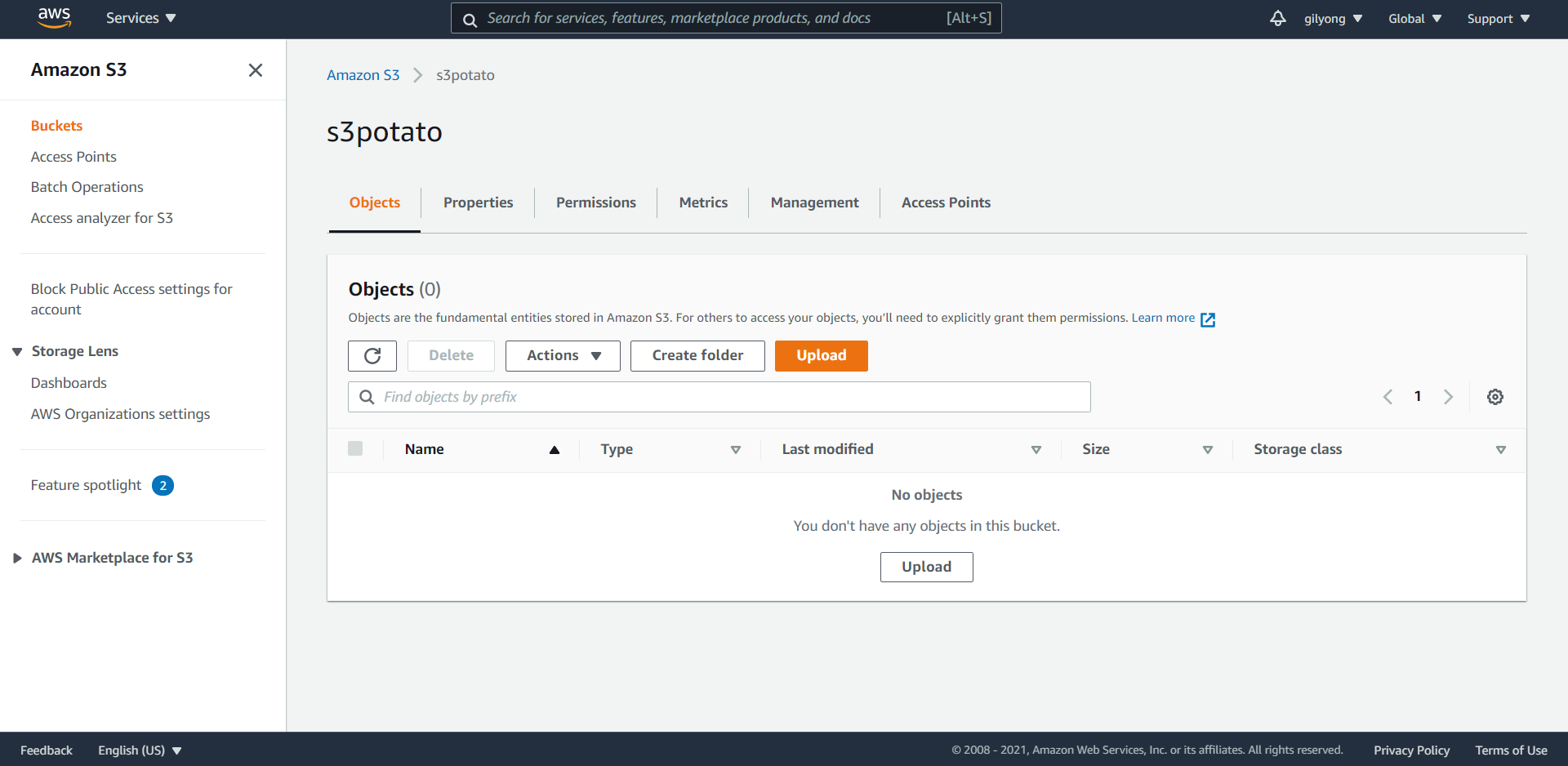Go to previous page arrow
Viewport: 1568px width, 766px height.
point(1388,397)
